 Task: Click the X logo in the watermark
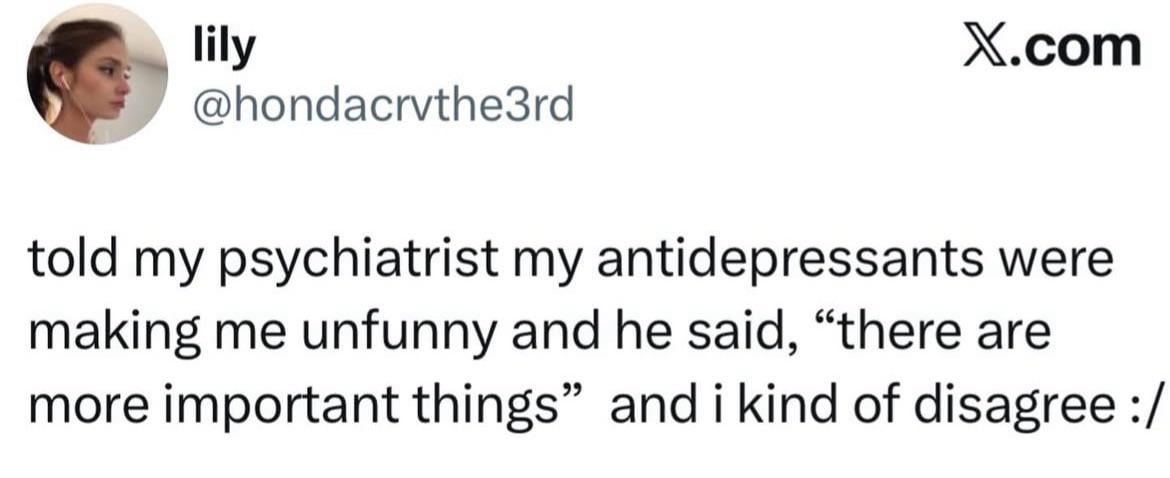[985, 47]
